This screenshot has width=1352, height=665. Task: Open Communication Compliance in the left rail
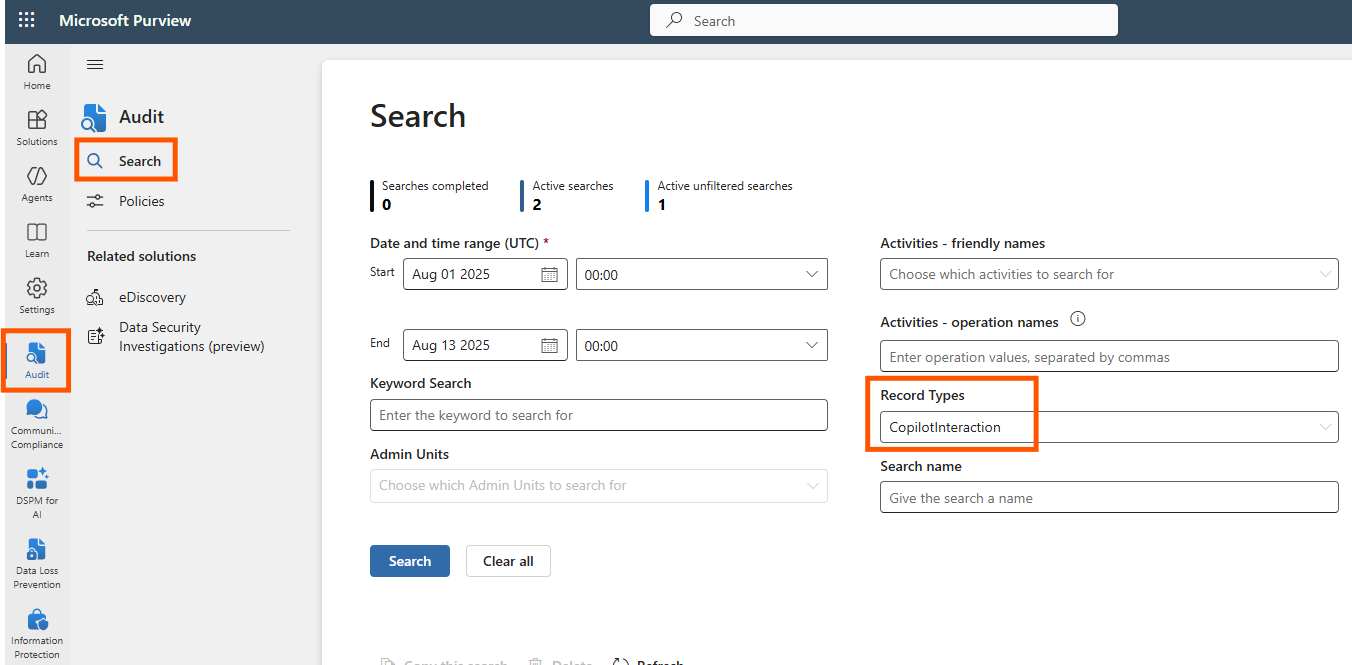[x=37, y=424]
